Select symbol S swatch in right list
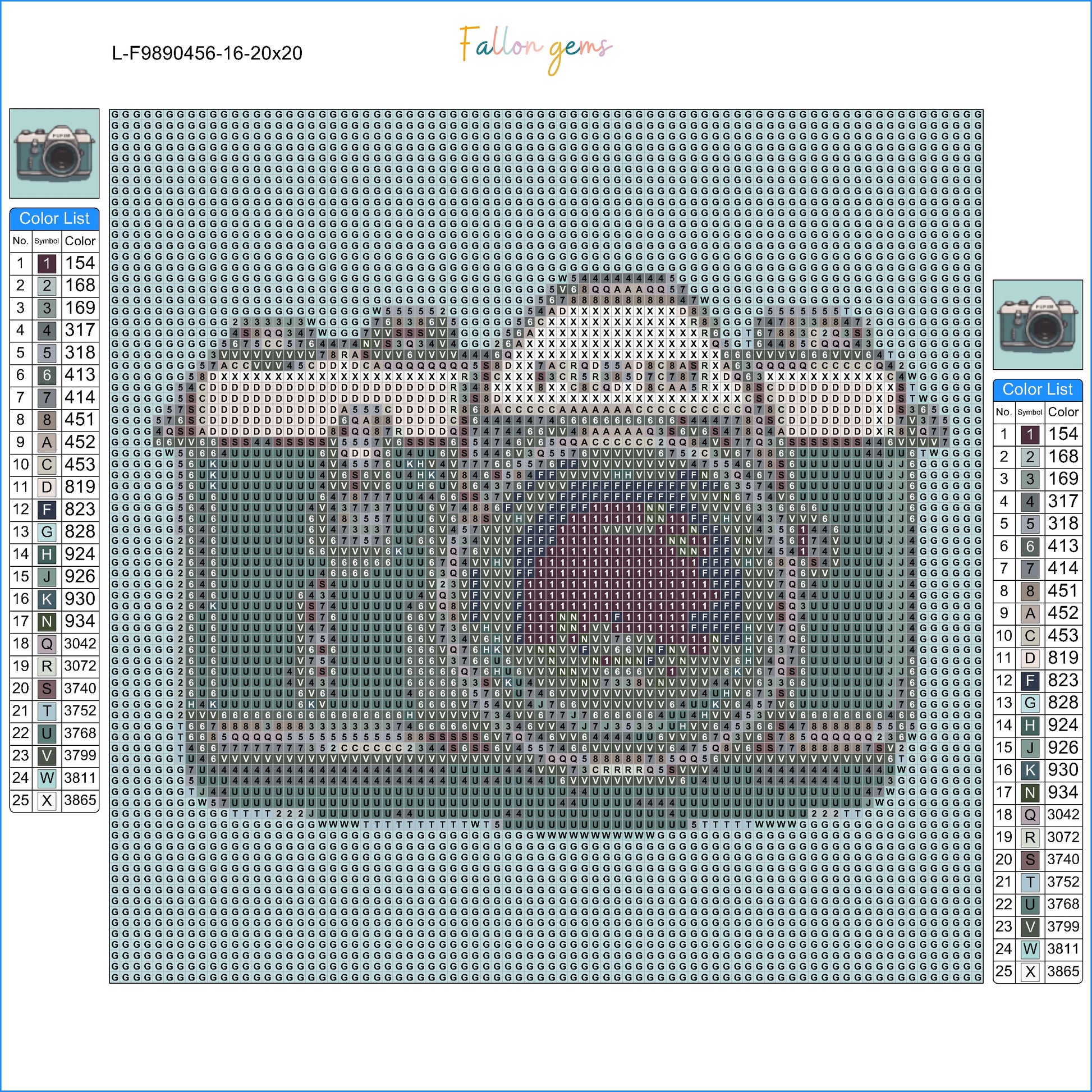This screenshot has width=1092, height=1092. (x=1030, y=860)
